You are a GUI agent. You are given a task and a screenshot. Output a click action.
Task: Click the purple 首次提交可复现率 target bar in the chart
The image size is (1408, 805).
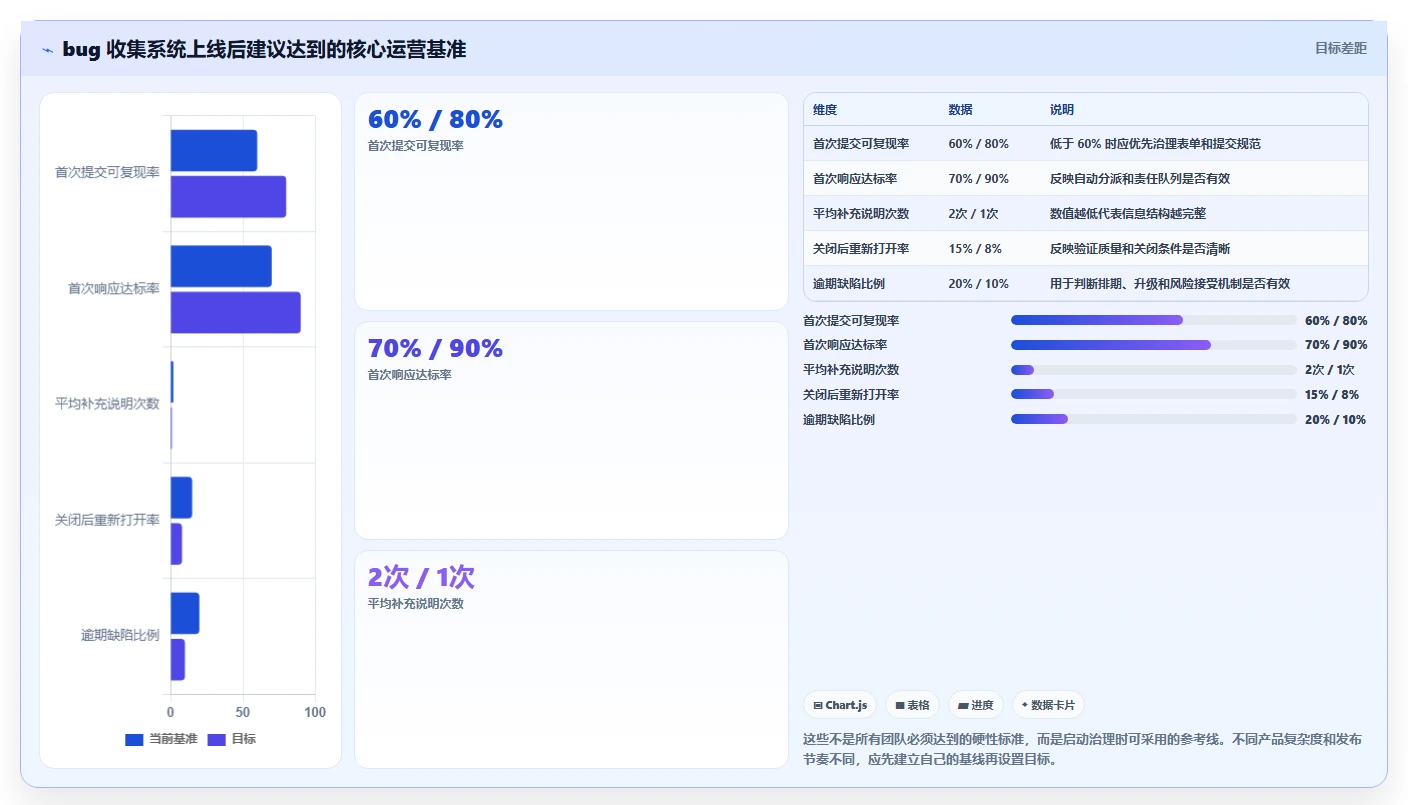point(228,196)
